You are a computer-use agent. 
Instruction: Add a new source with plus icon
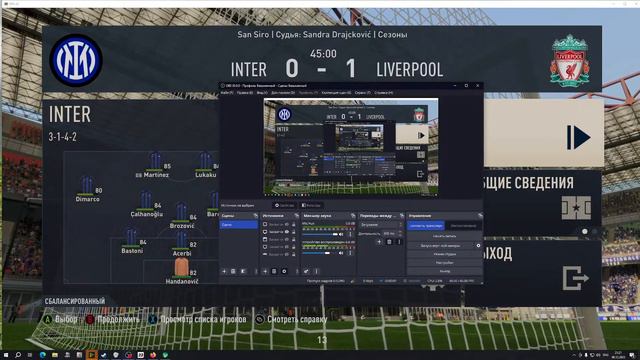[x=265, y=271]
